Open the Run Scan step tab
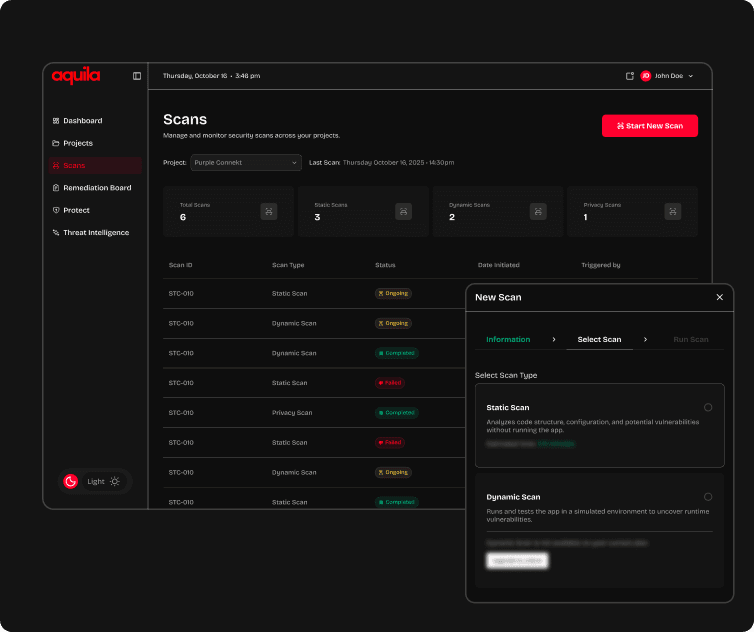This screenshot has height=632, width=754. pyautogui.click(x=691, y=340)
